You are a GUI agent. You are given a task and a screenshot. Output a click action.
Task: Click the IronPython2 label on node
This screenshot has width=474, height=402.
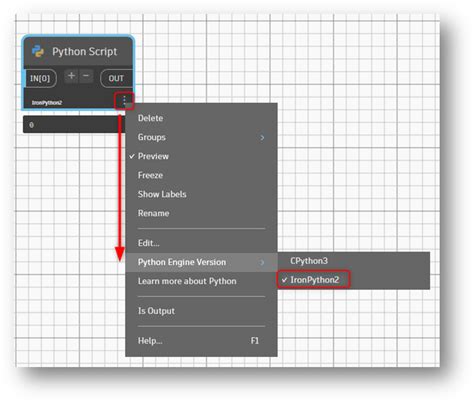point(47,103)
